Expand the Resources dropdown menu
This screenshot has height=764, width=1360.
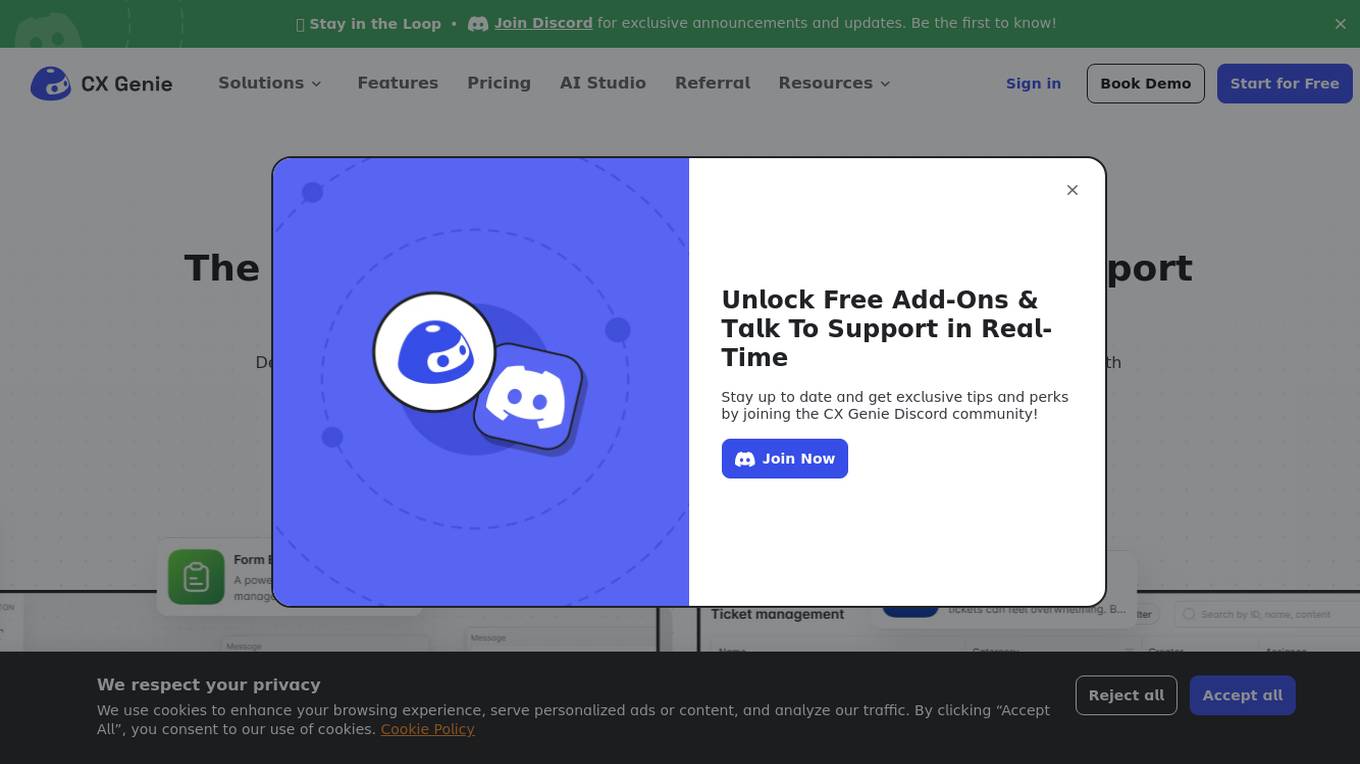click(834, 83)
